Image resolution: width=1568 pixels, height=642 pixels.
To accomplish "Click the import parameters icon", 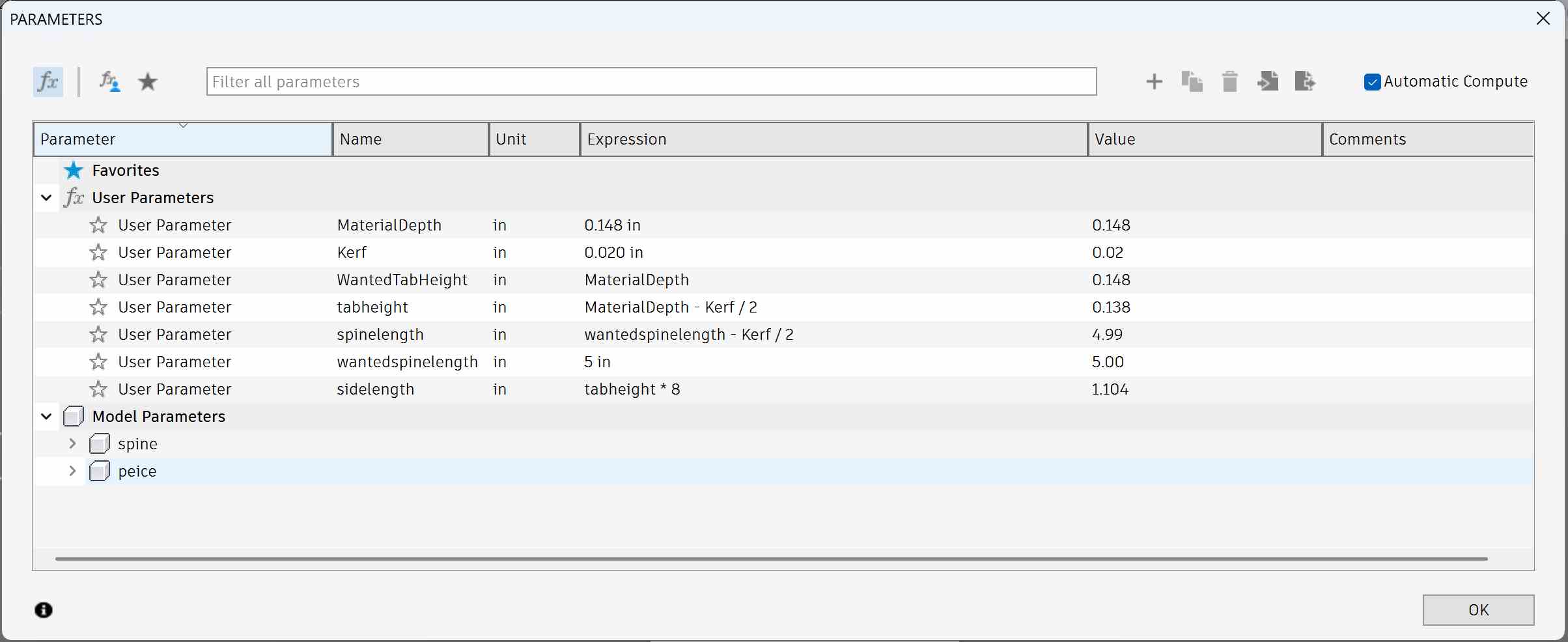I will [1267, 82].
